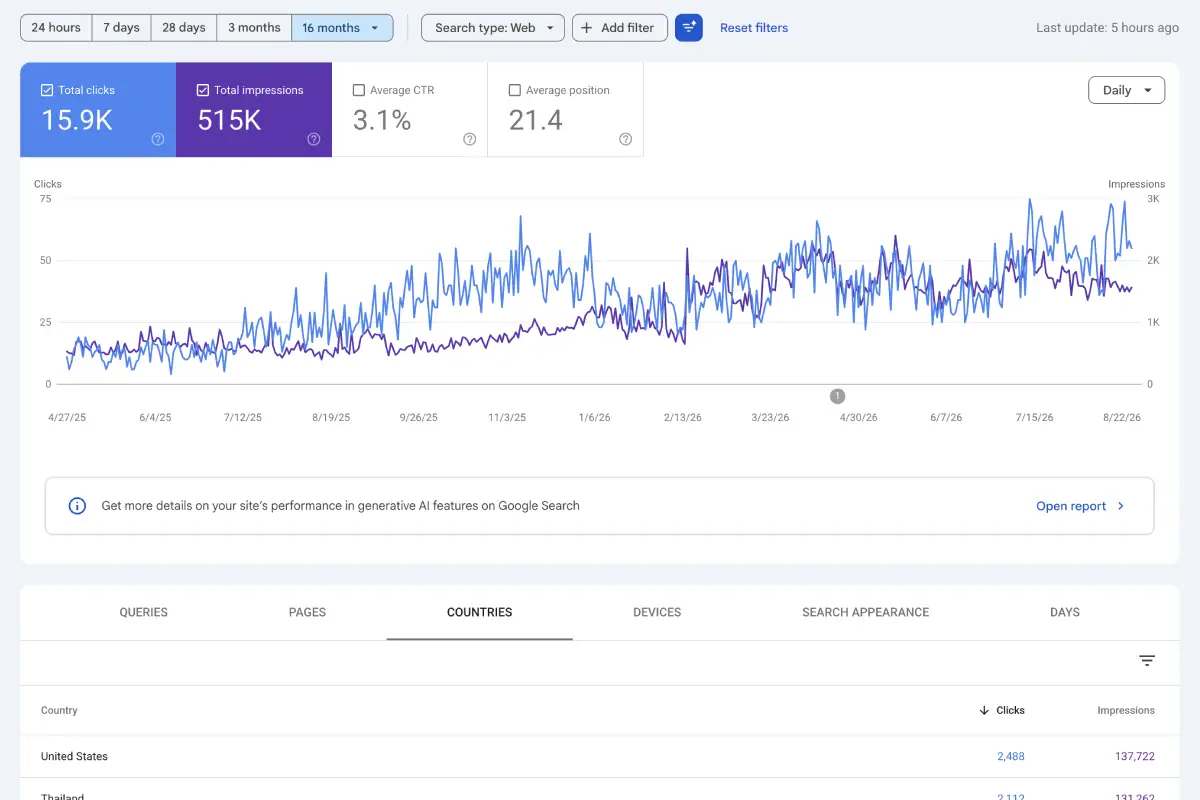Open the Daily granularity dropdown

[x=1126, y=90]
